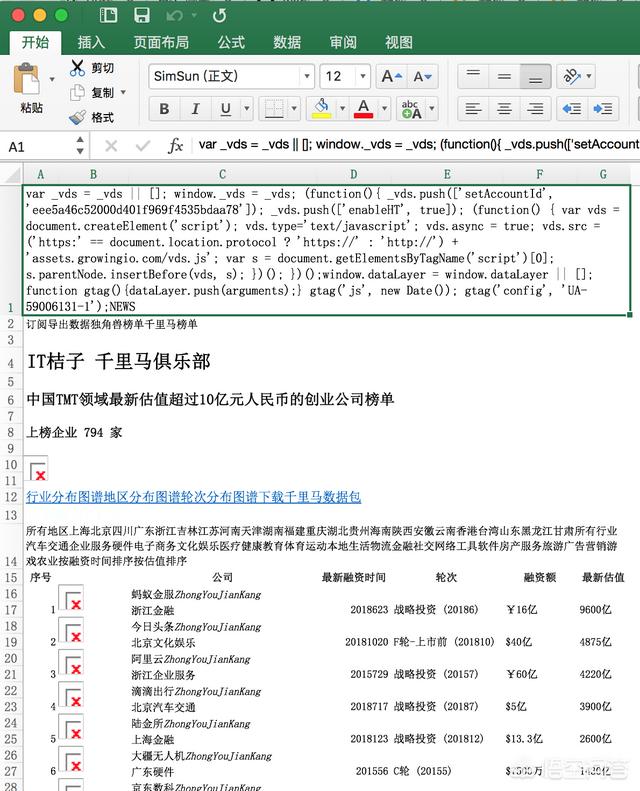Decrease font size with the smaller A button
The width and height of the screenshot is (640, 791).
pos(423,77)
